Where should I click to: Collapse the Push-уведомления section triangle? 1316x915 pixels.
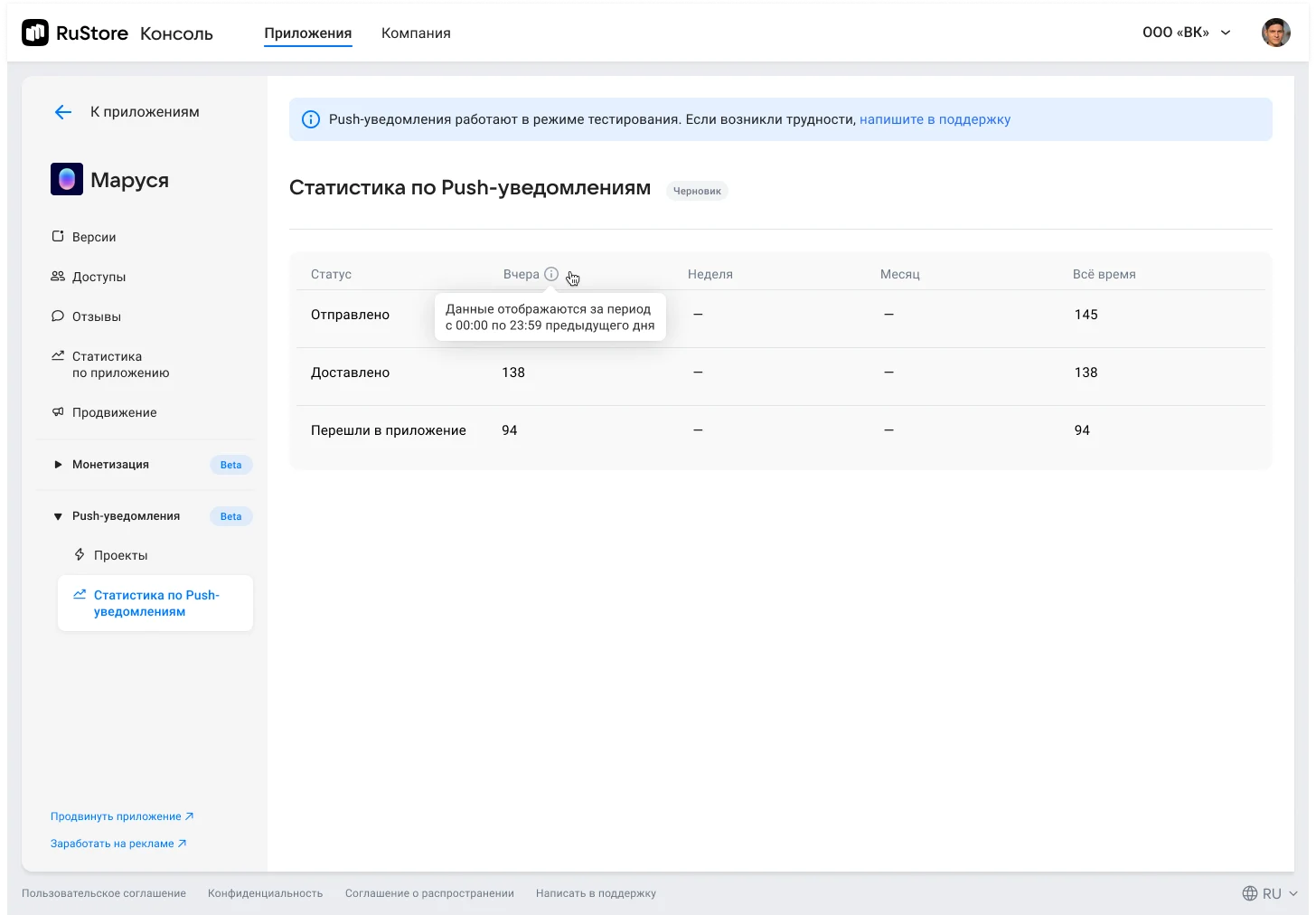coord(58,516)
